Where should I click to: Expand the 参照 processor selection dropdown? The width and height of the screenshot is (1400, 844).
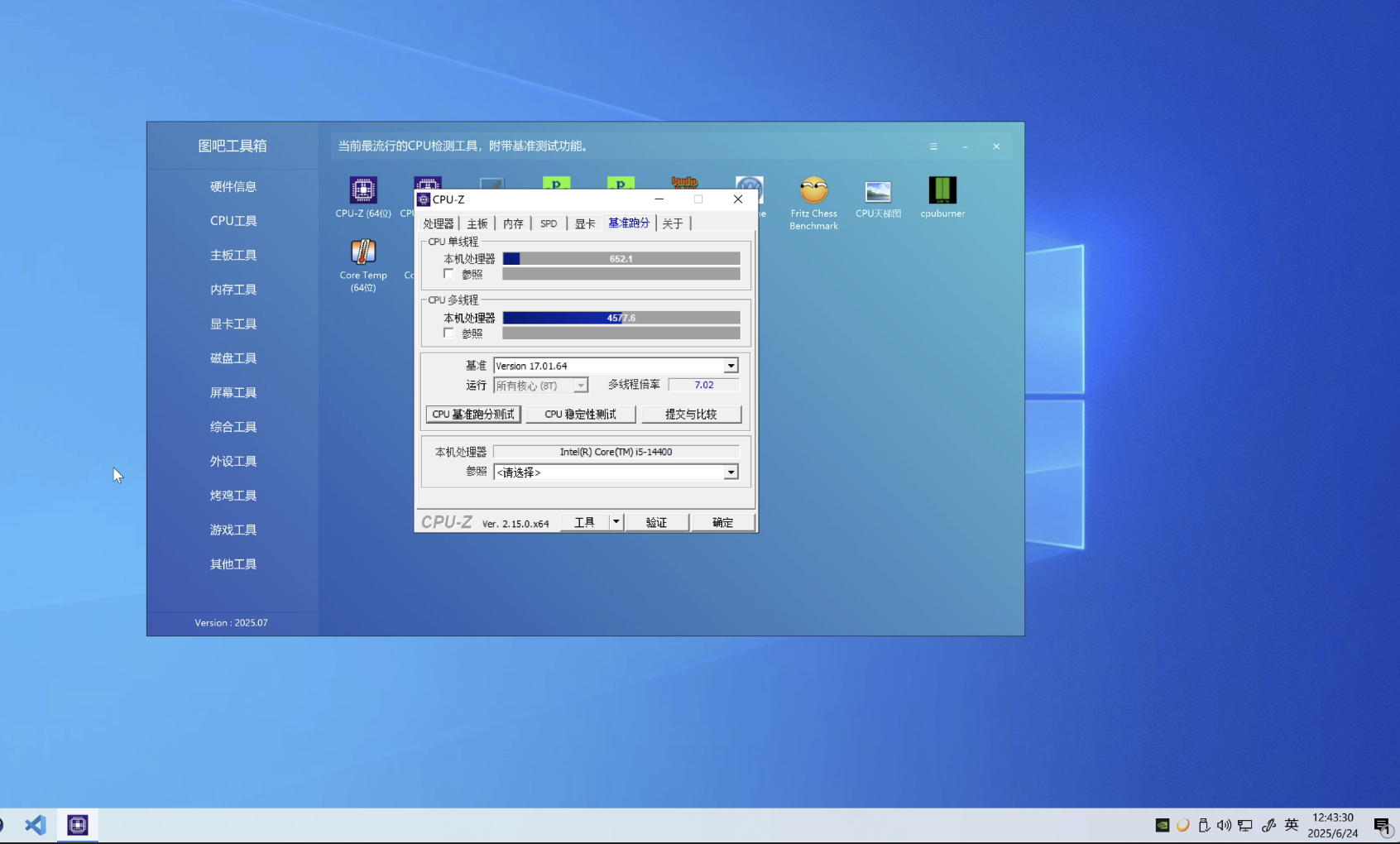click(730, 472)
